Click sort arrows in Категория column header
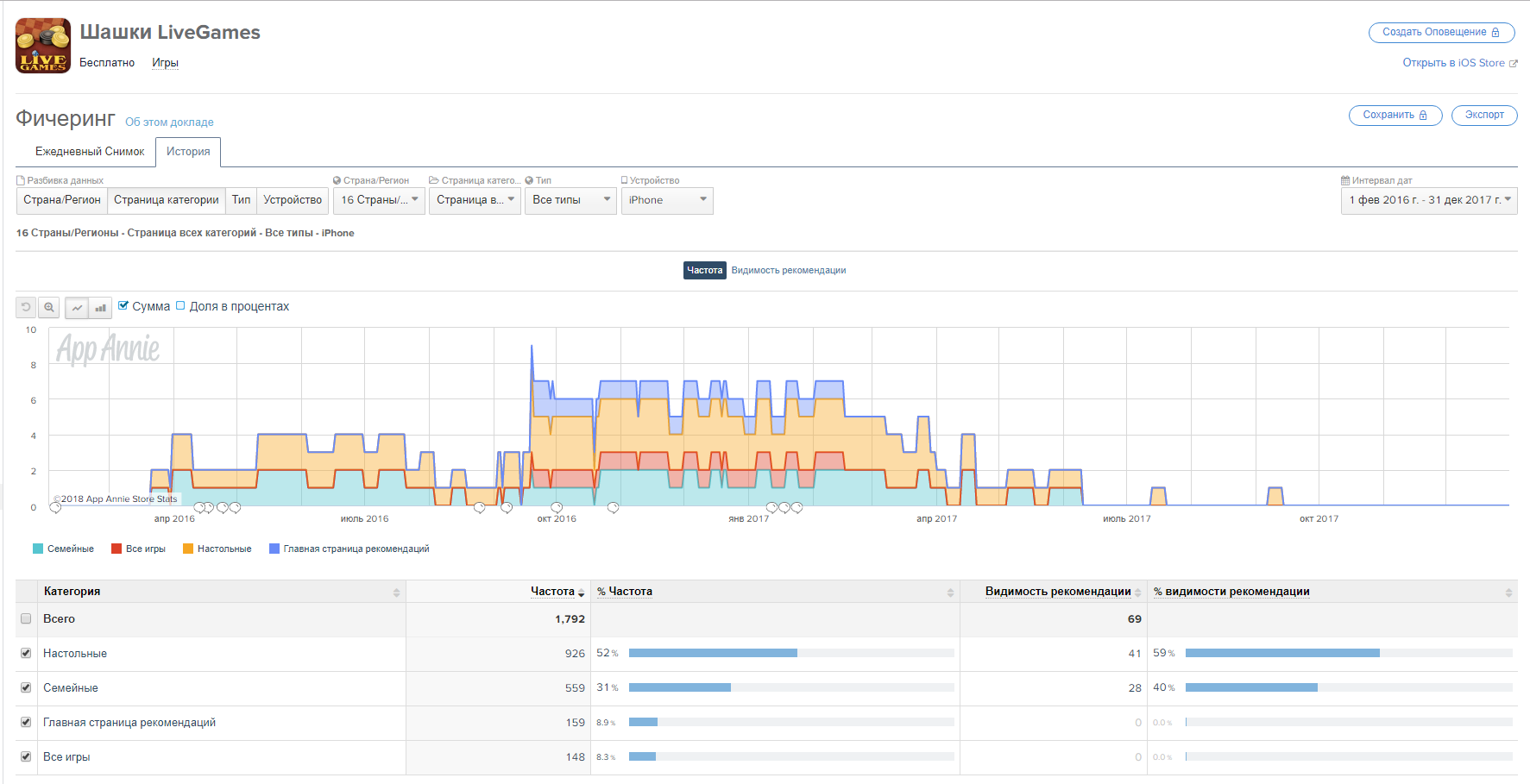This screenshot has height=784, width=1530. pyautogui.click(x=396, y=593)
